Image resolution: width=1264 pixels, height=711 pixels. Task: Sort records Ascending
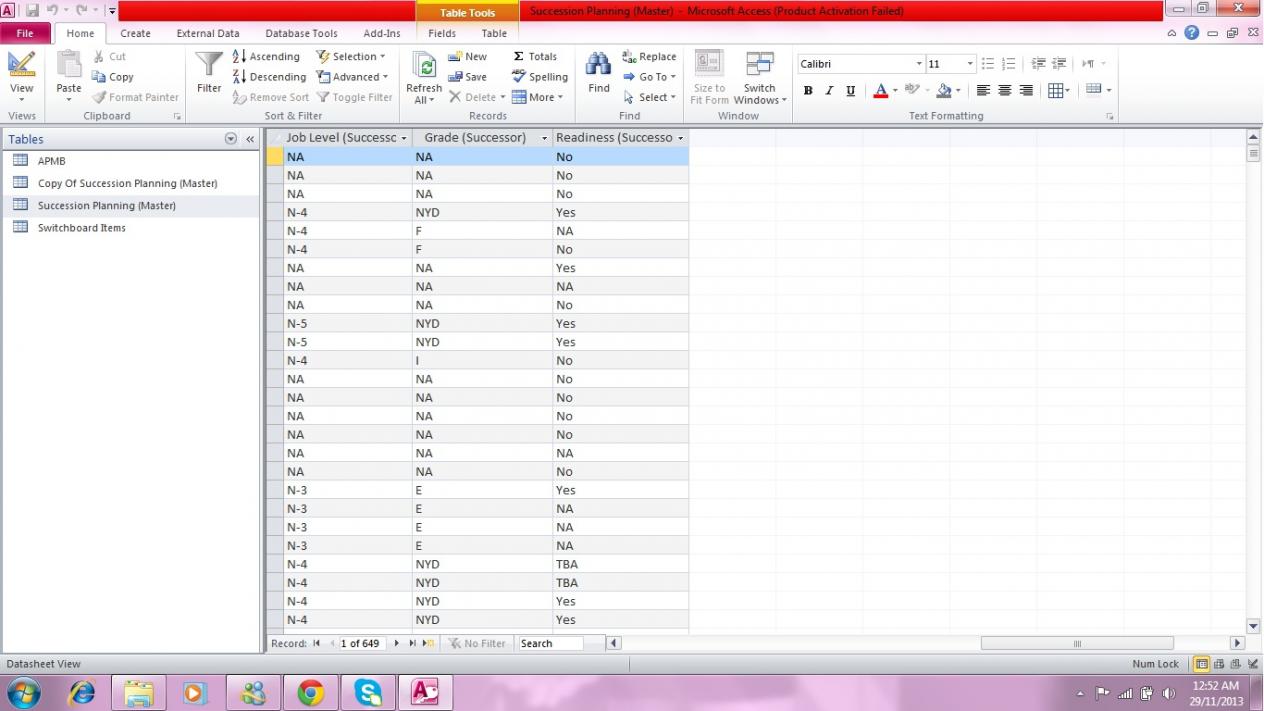pyautogui.click(x=266, y=57)
